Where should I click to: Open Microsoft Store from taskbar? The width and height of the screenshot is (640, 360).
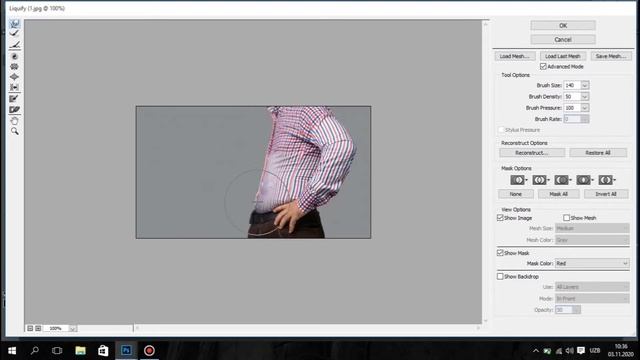[103, 351]
